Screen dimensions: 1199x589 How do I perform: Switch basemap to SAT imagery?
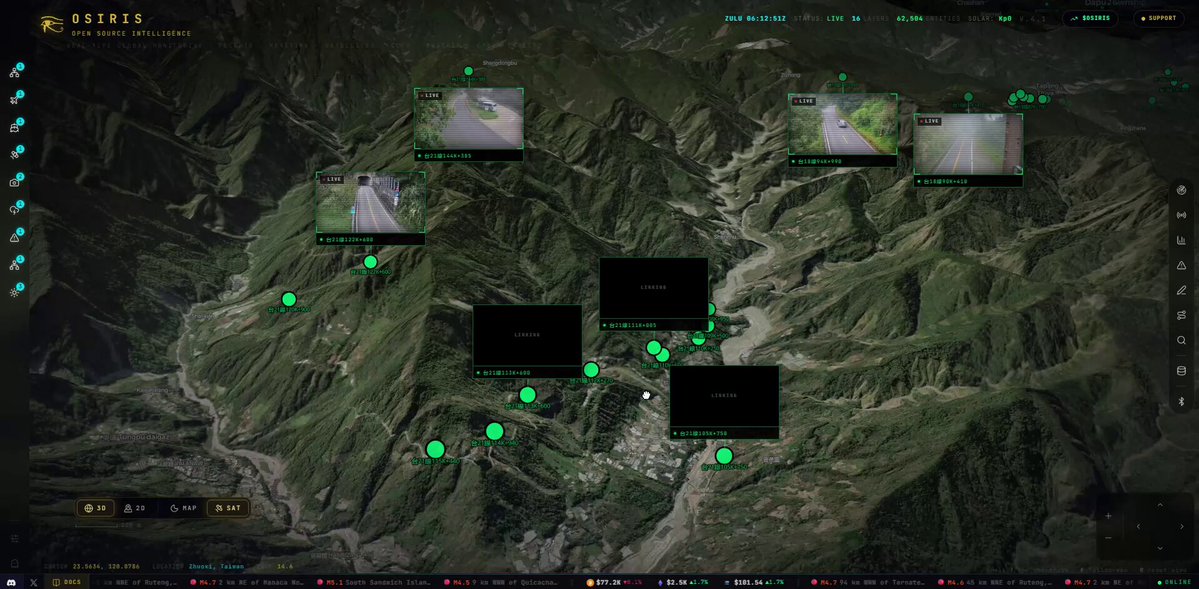(228, 508)
